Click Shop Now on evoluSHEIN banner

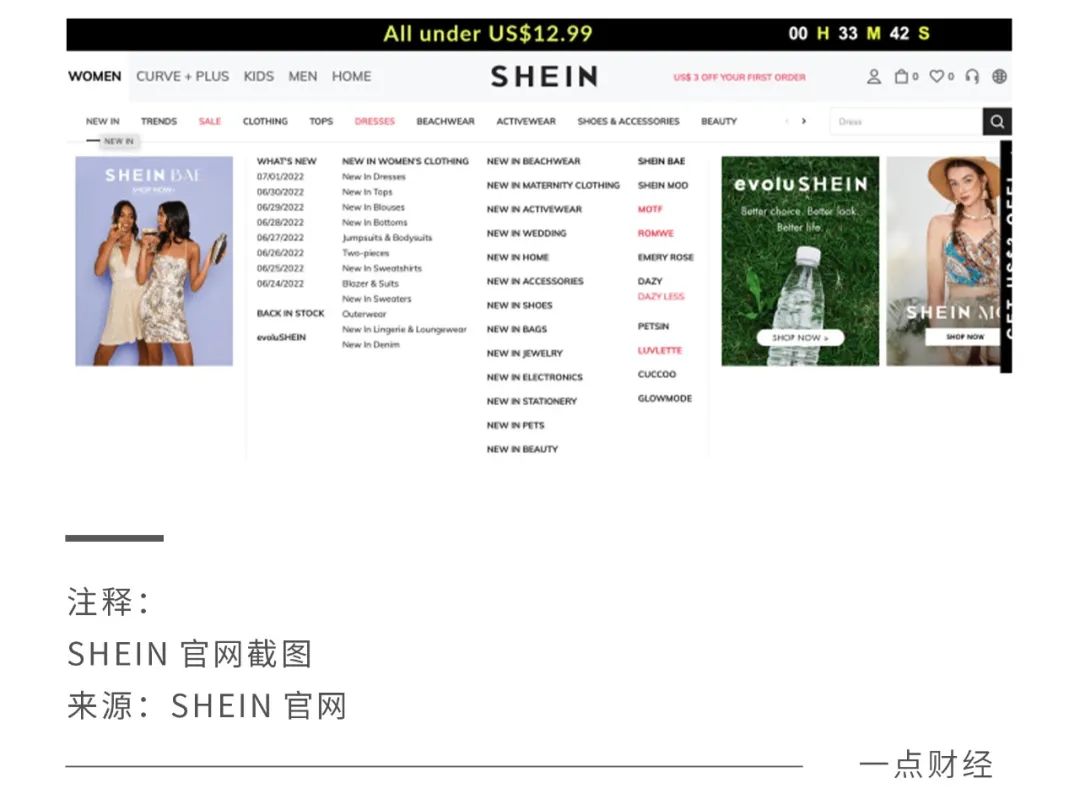(800, 338)
